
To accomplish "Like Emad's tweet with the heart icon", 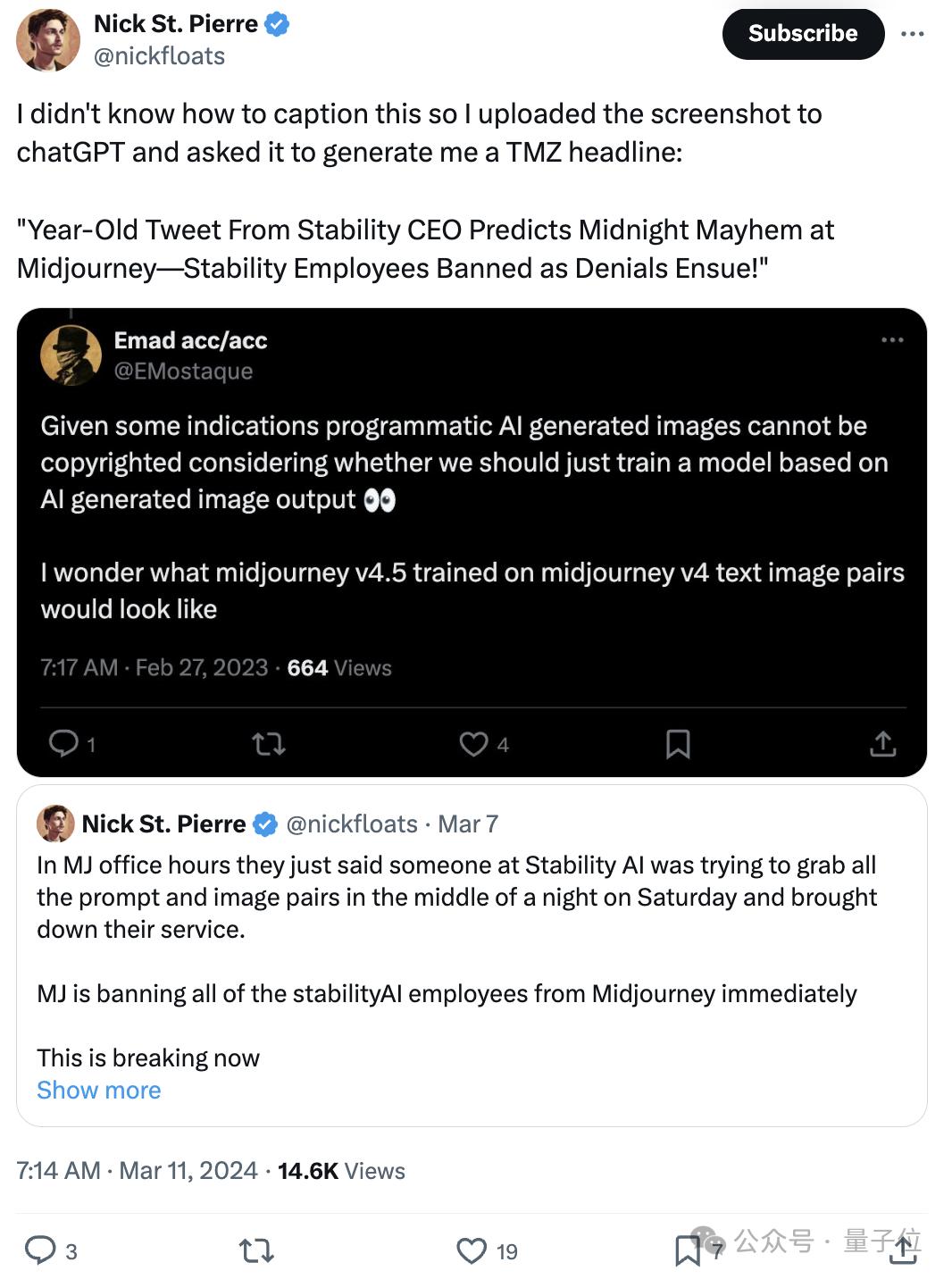I will click(x=473, y=743).
